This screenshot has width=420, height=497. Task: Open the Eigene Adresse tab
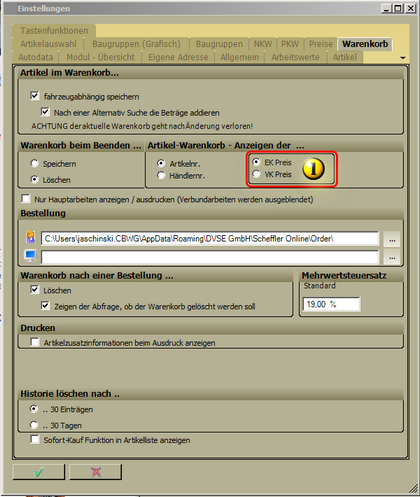[178, 57]
